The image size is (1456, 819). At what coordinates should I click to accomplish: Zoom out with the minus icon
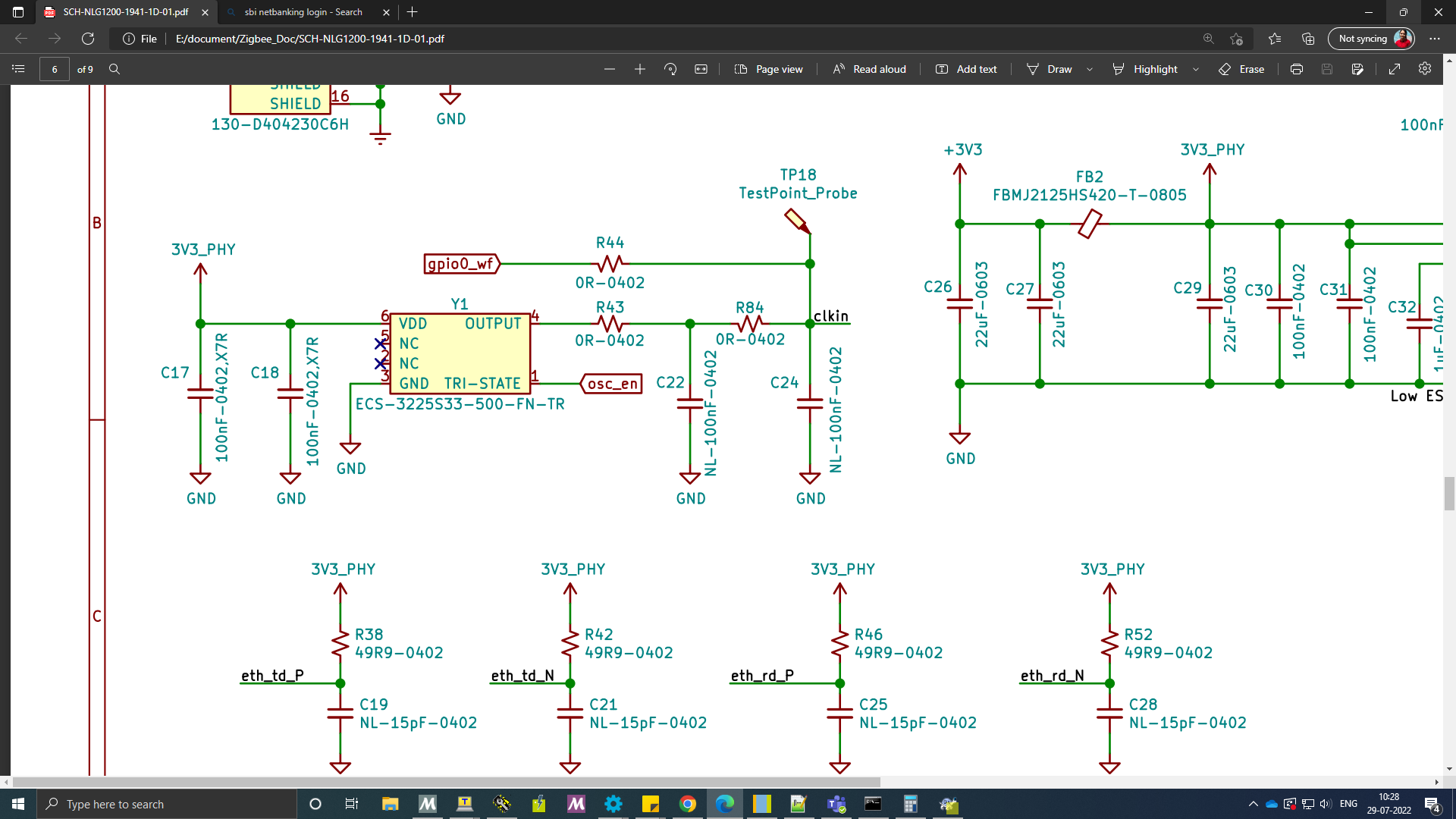[610, 69]
